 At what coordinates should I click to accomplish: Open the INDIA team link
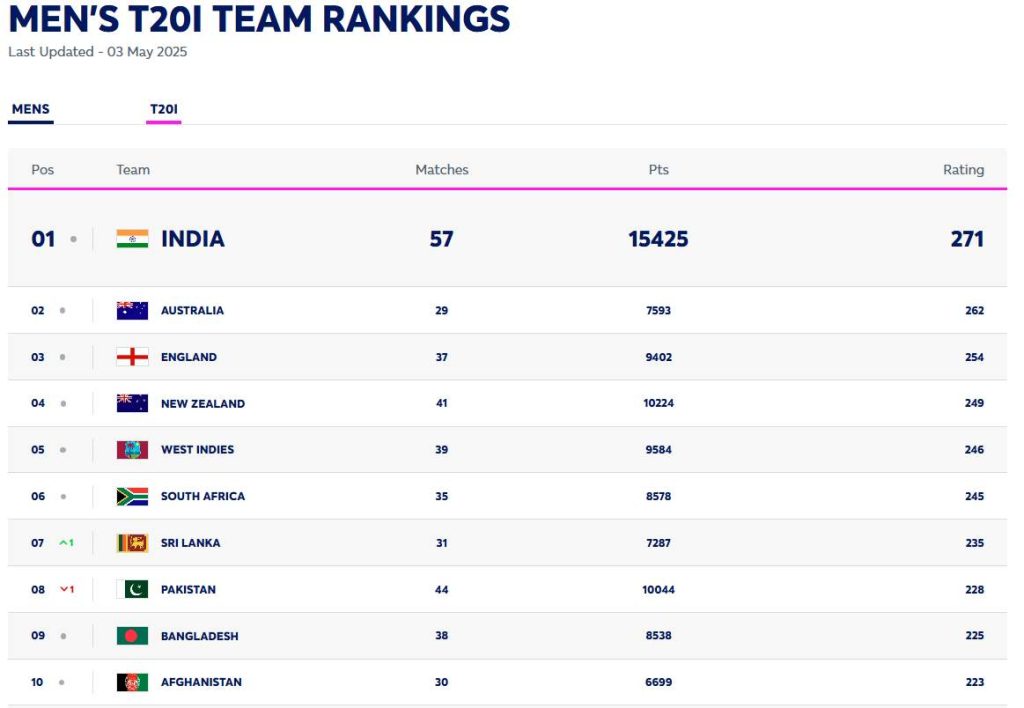[193, 239]
